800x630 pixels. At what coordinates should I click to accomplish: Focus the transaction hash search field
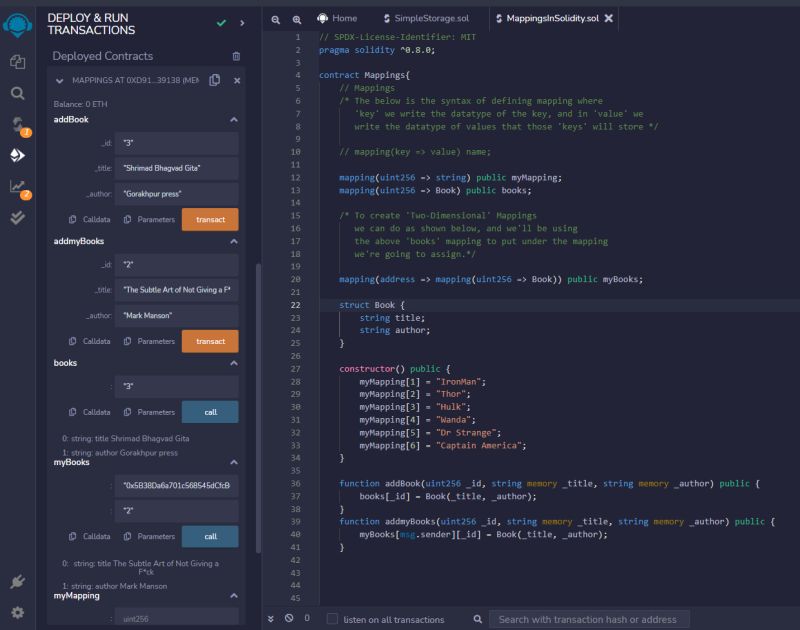coord(589,619)
